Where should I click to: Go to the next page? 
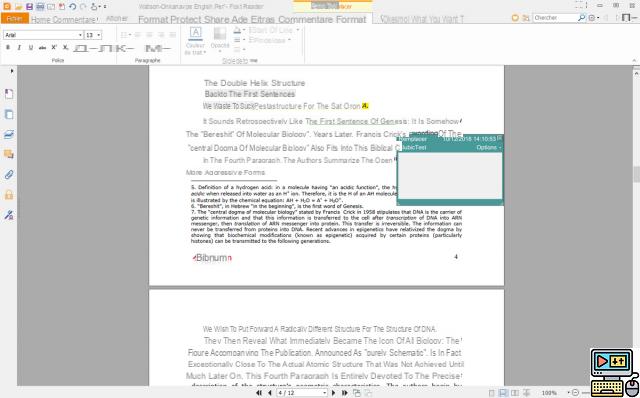[333, 393]
